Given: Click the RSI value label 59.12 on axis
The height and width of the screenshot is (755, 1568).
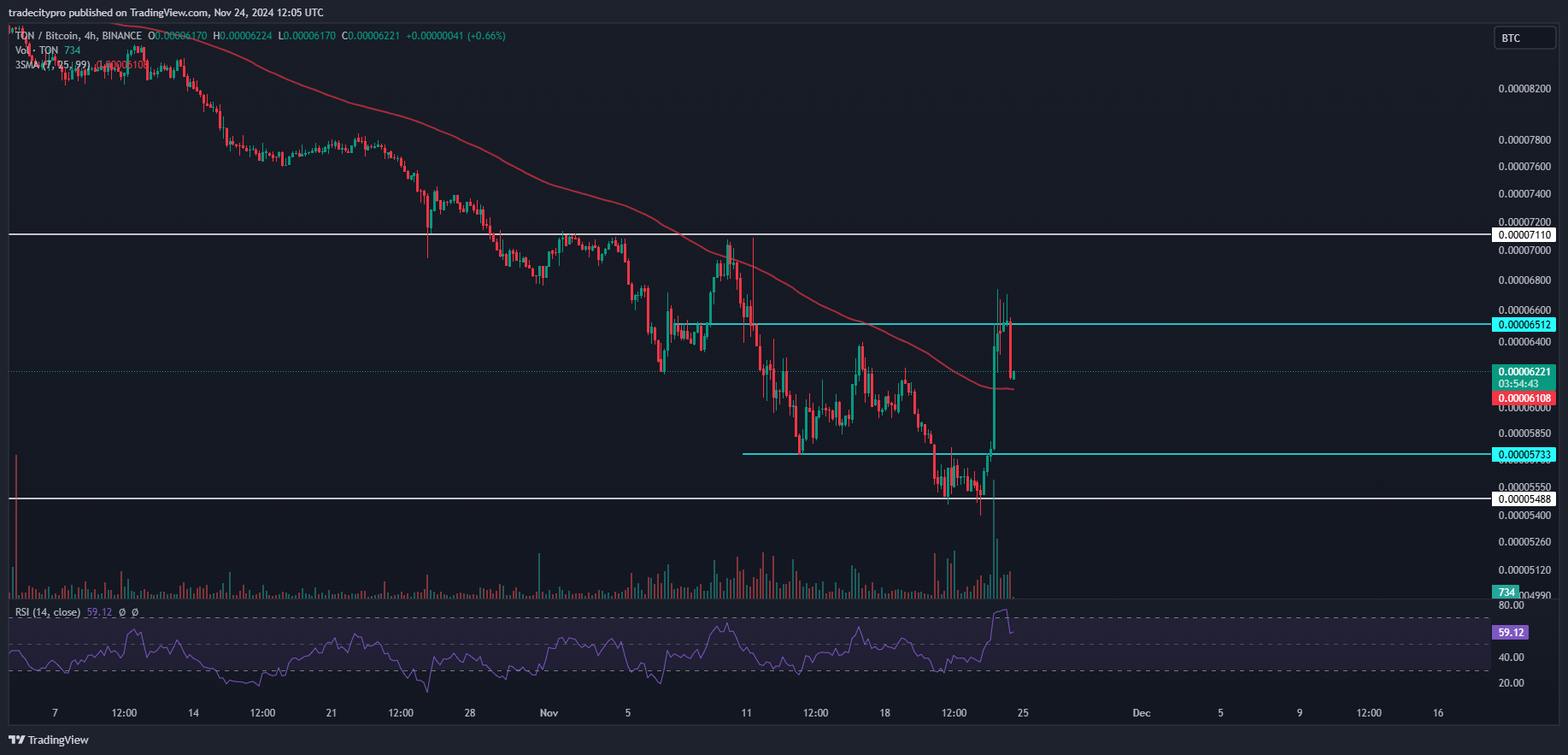Looking at the screenshot, I should pyautogui.click(x=1510, y=633).
